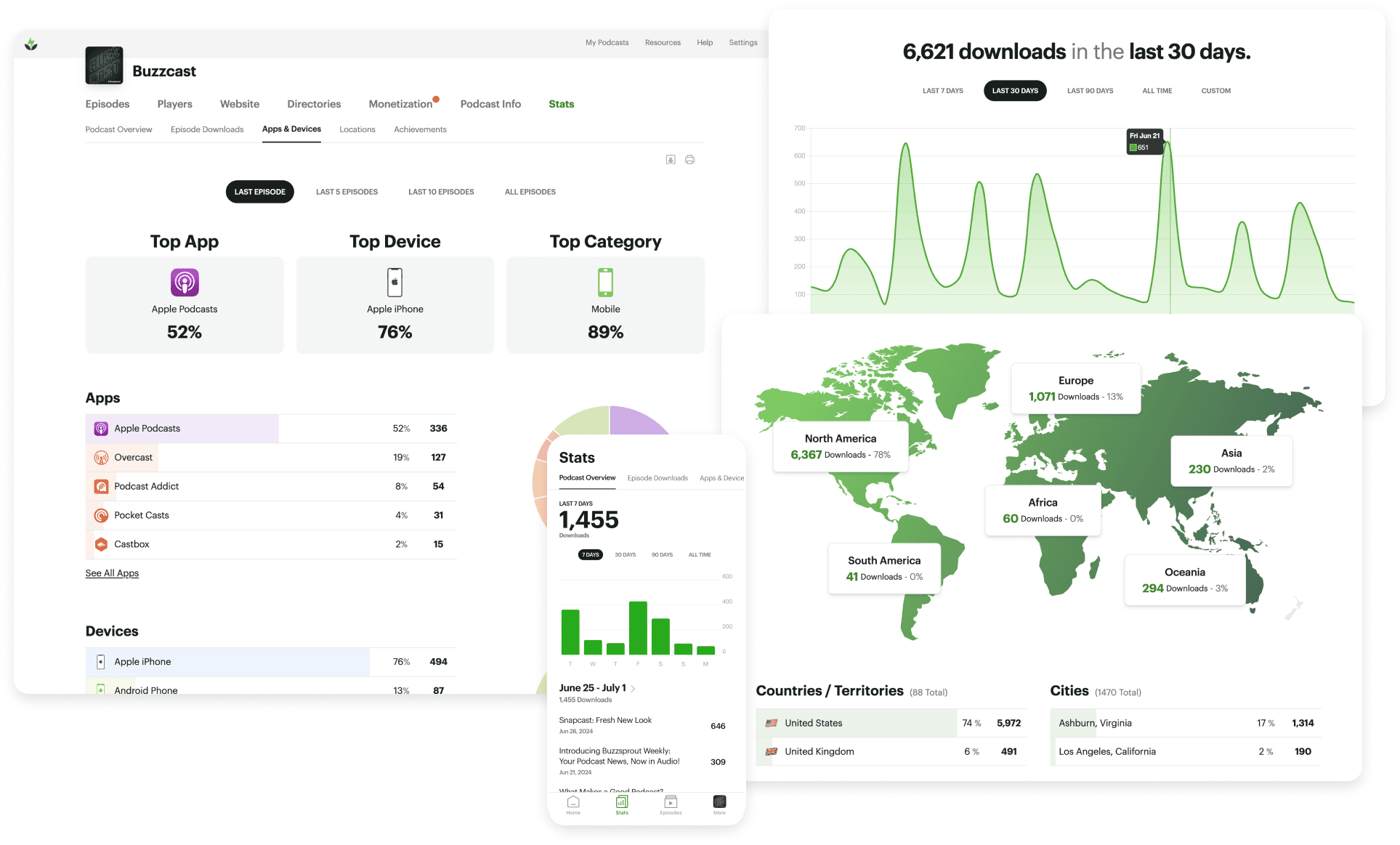The width and height of the screenshot is (1400, 845).
Task: Click the Overcast app icon in Apps list
Action: 101,458
